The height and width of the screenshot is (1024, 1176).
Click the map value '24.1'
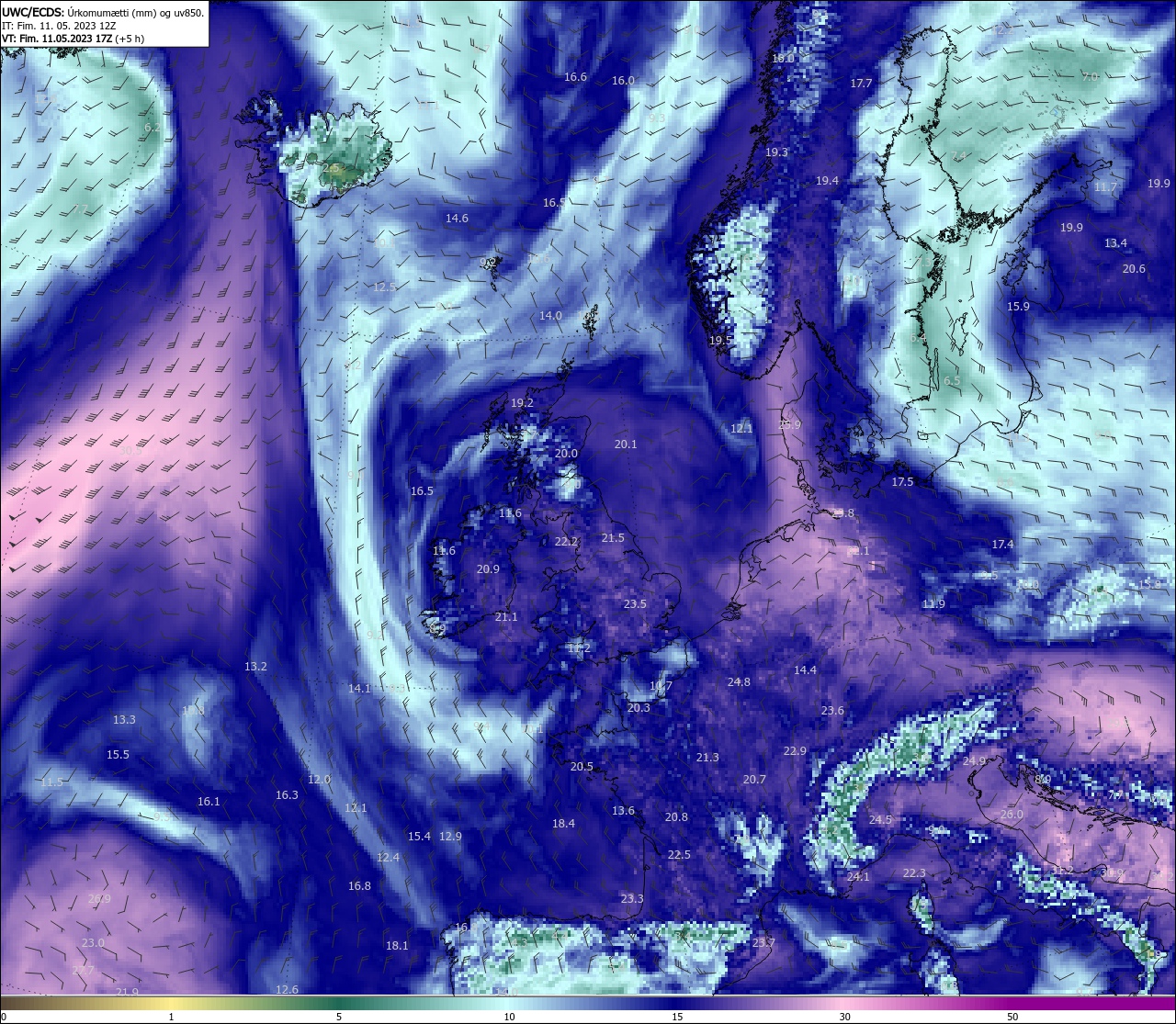(x=858, y=877)
